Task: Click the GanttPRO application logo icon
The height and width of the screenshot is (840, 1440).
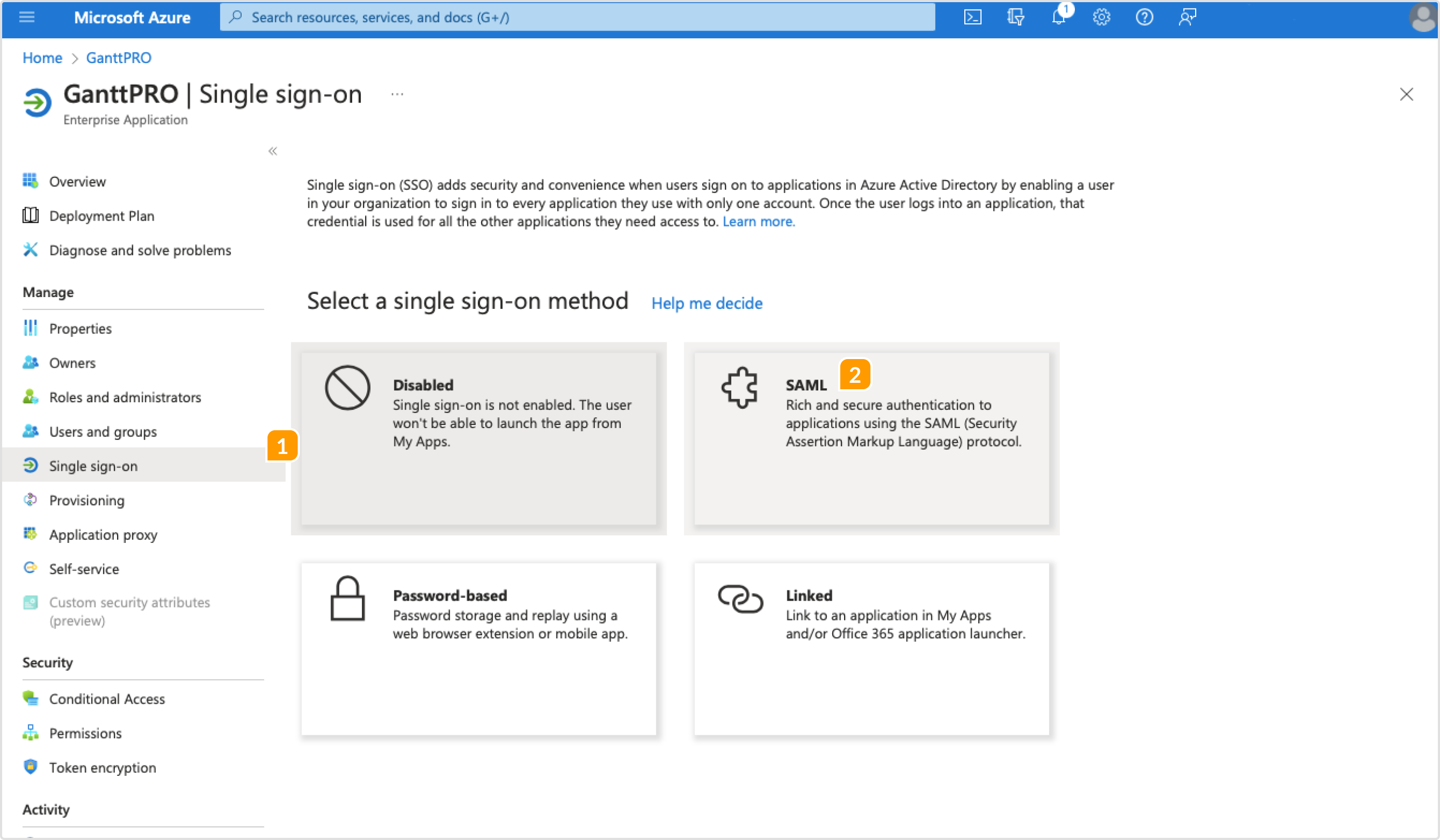Action: pyautogui.click(x=38, y=103)
